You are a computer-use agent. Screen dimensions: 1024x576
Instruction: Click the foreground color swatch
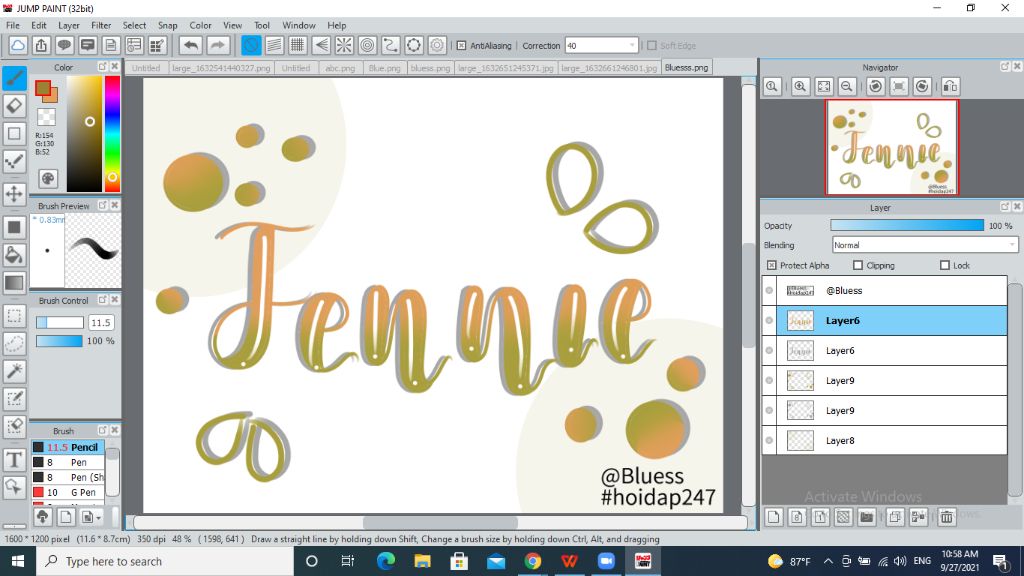pos(43,88)
